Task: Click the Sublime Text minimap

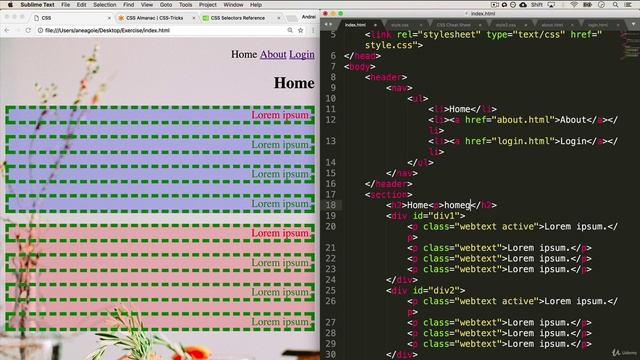Action: tap(630, 47)
